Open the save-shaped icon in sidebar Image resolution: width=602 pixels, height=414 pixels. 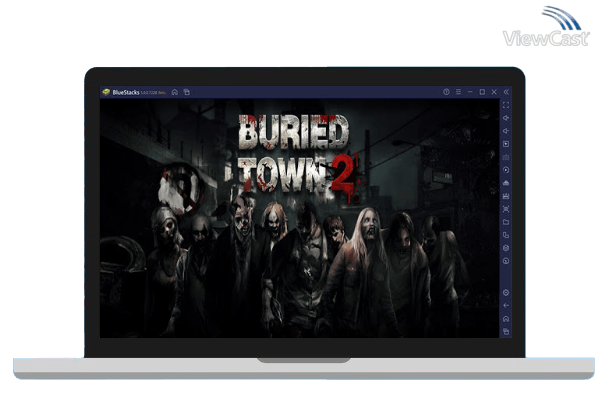click(x=506, y=196)
